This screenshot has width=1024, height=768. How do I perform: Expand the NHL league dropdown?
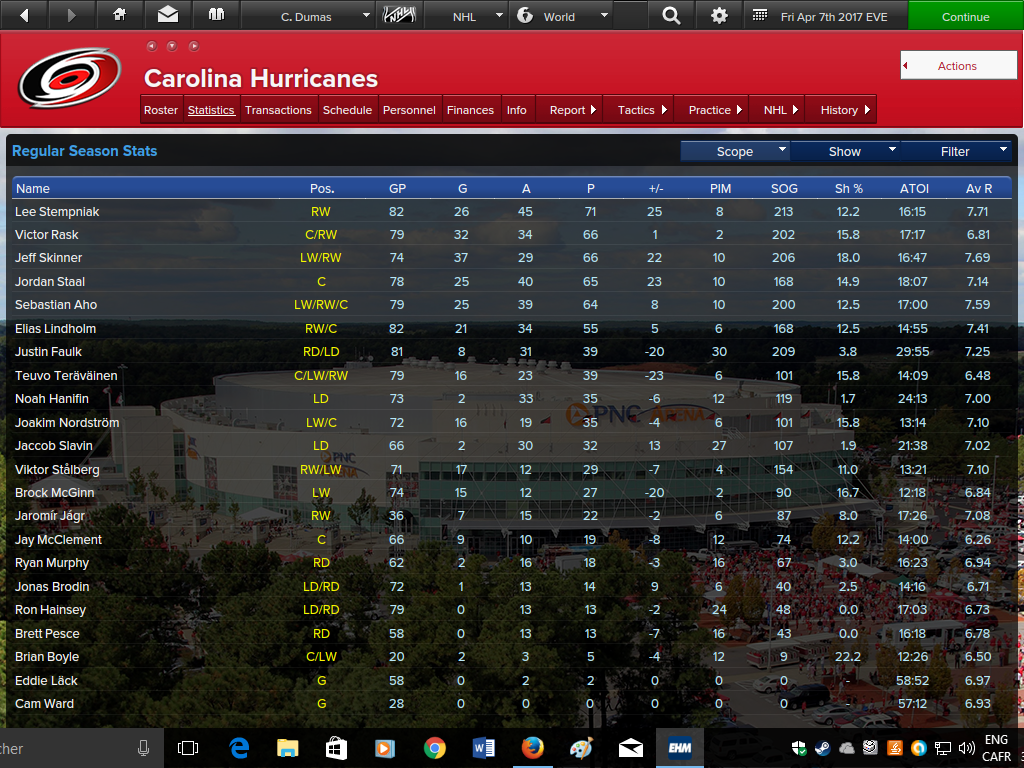(x=466, y=15)
